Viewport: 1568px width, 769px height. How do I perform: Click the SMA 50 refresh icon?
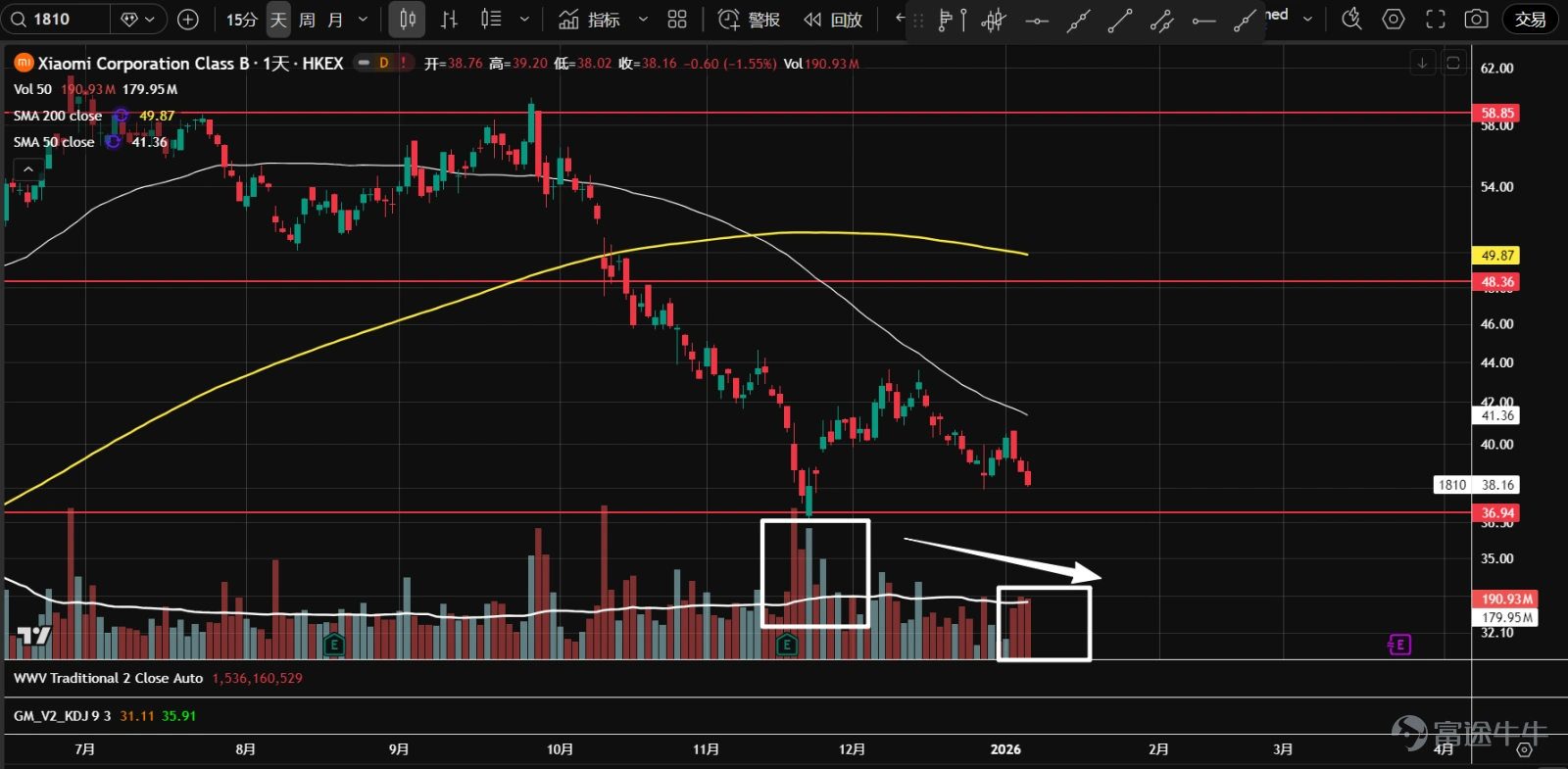pos(113,142)
